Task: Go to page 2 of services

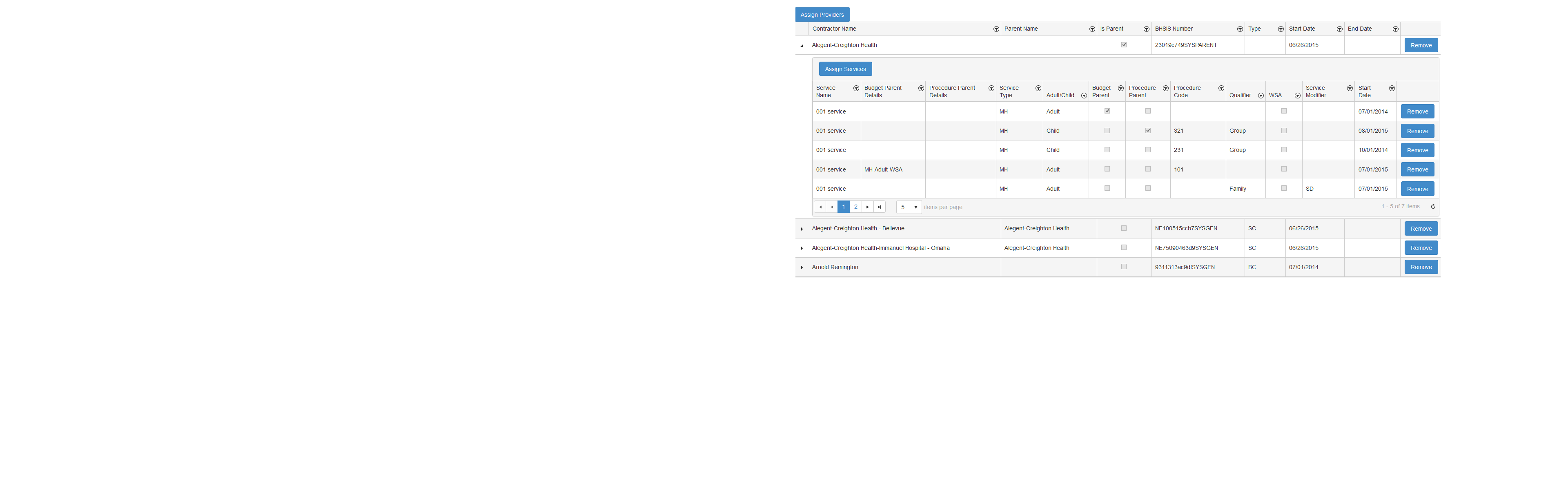Action: tap(855, 207)
